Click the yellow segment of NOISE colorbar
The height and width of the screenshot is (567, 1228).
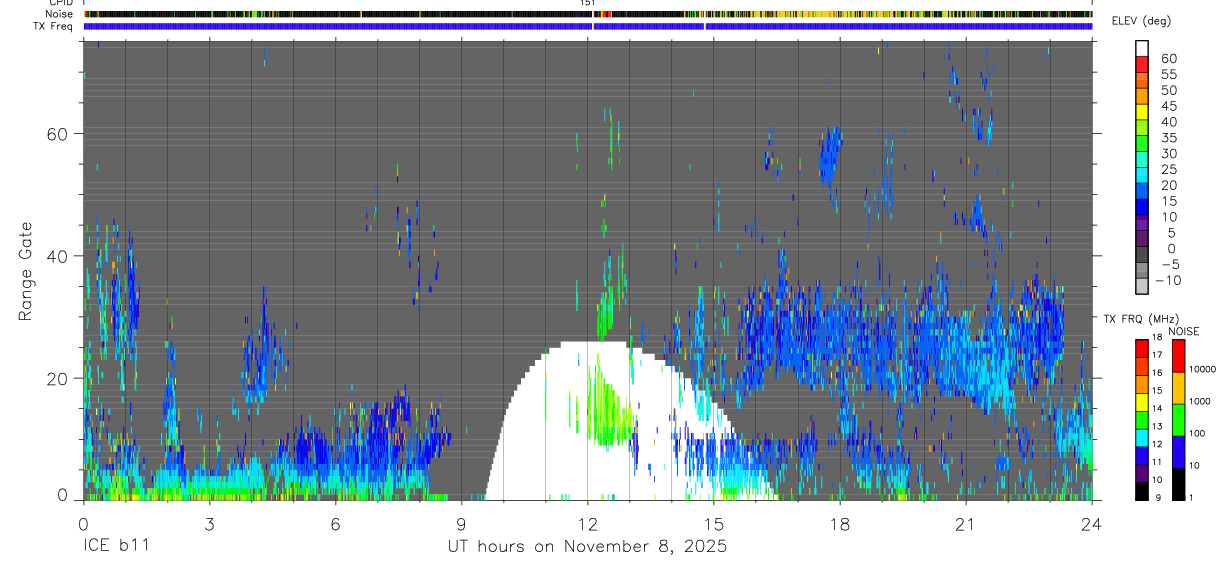coord(1178,388)
